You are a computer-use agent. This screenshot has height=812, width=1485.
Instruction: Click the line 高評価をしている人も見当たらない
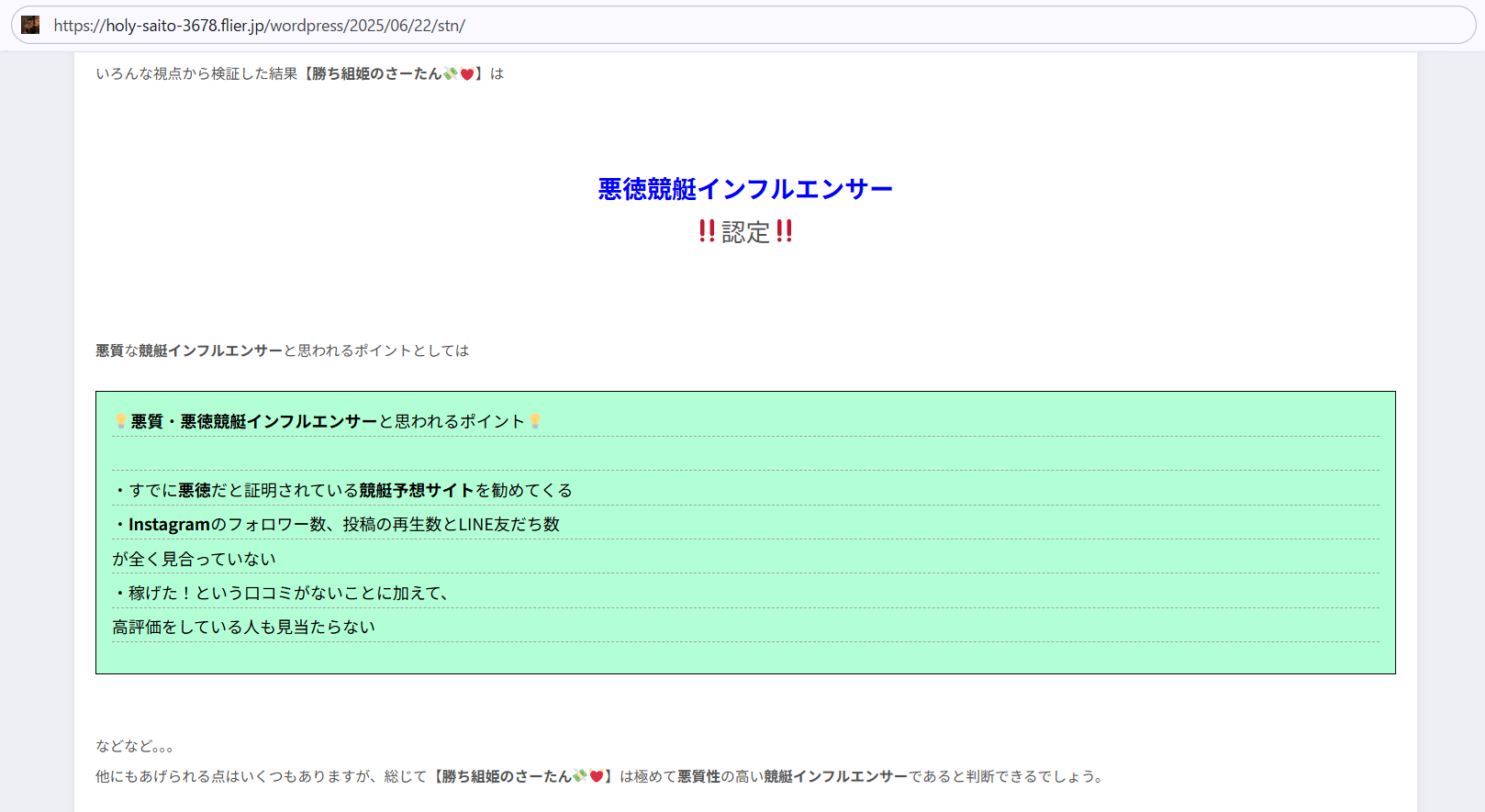tap(243, 627)
